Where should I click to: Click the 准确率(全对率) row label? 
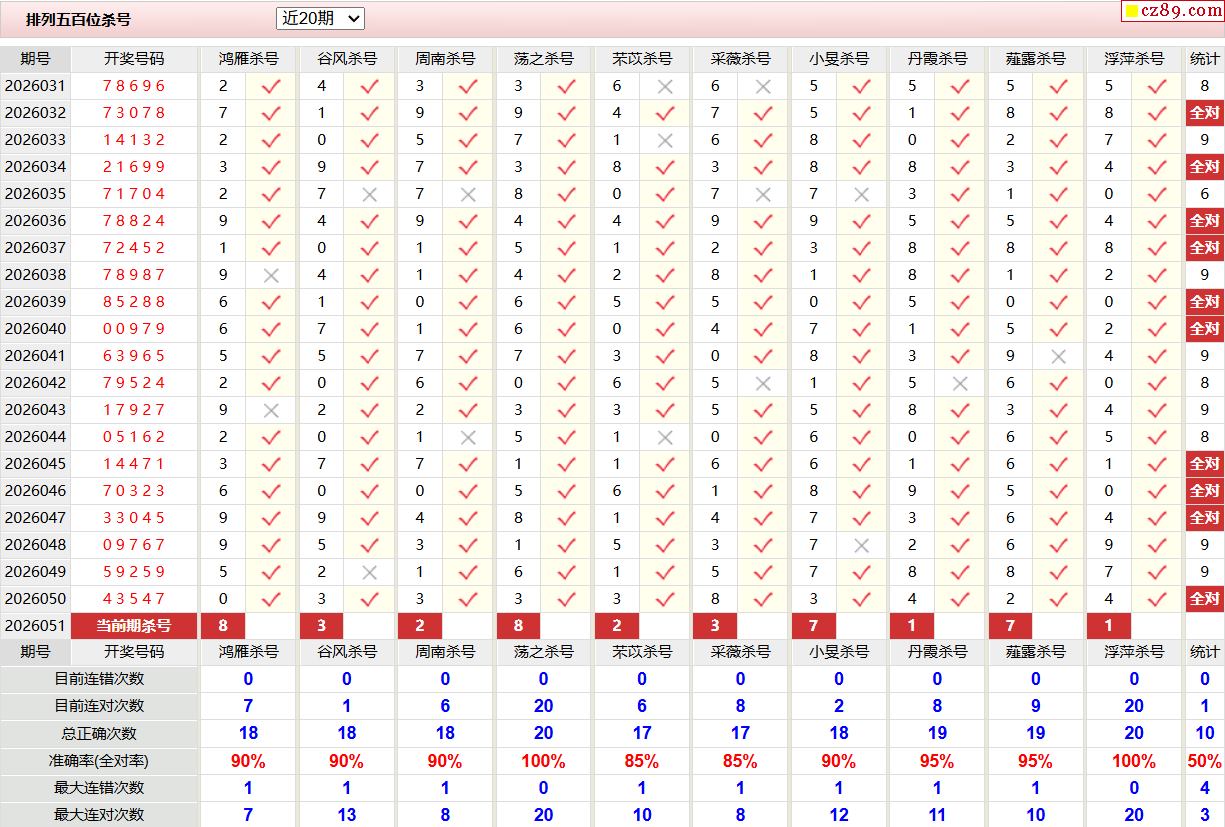coord(99,761)
